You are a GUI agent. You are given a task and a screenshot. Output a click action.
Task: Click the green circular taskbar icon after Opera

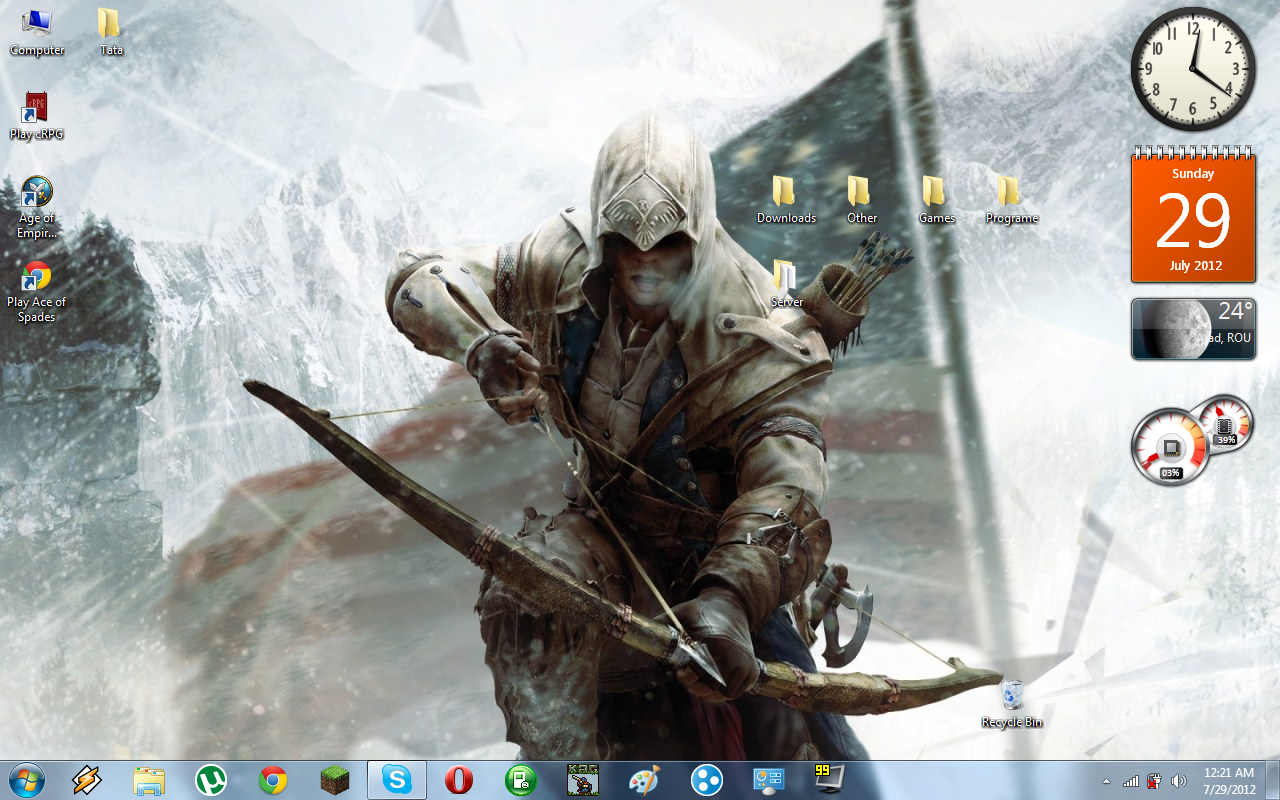tap(521, 780)
